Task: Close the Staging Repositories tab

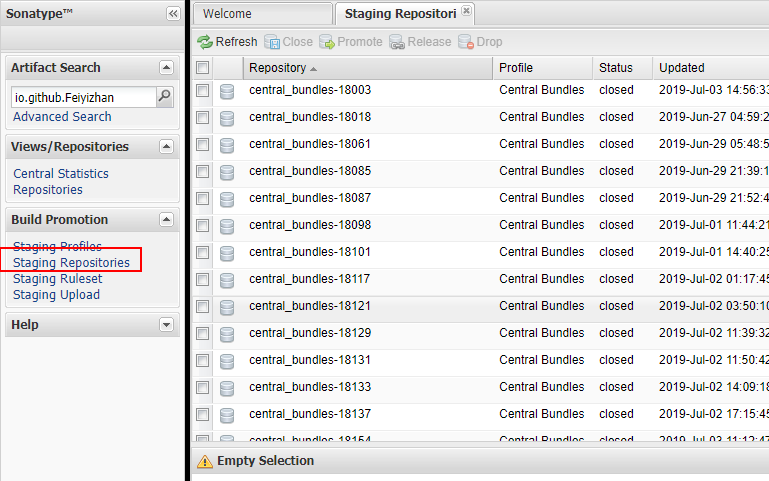Action: click(x=466, y=10)
